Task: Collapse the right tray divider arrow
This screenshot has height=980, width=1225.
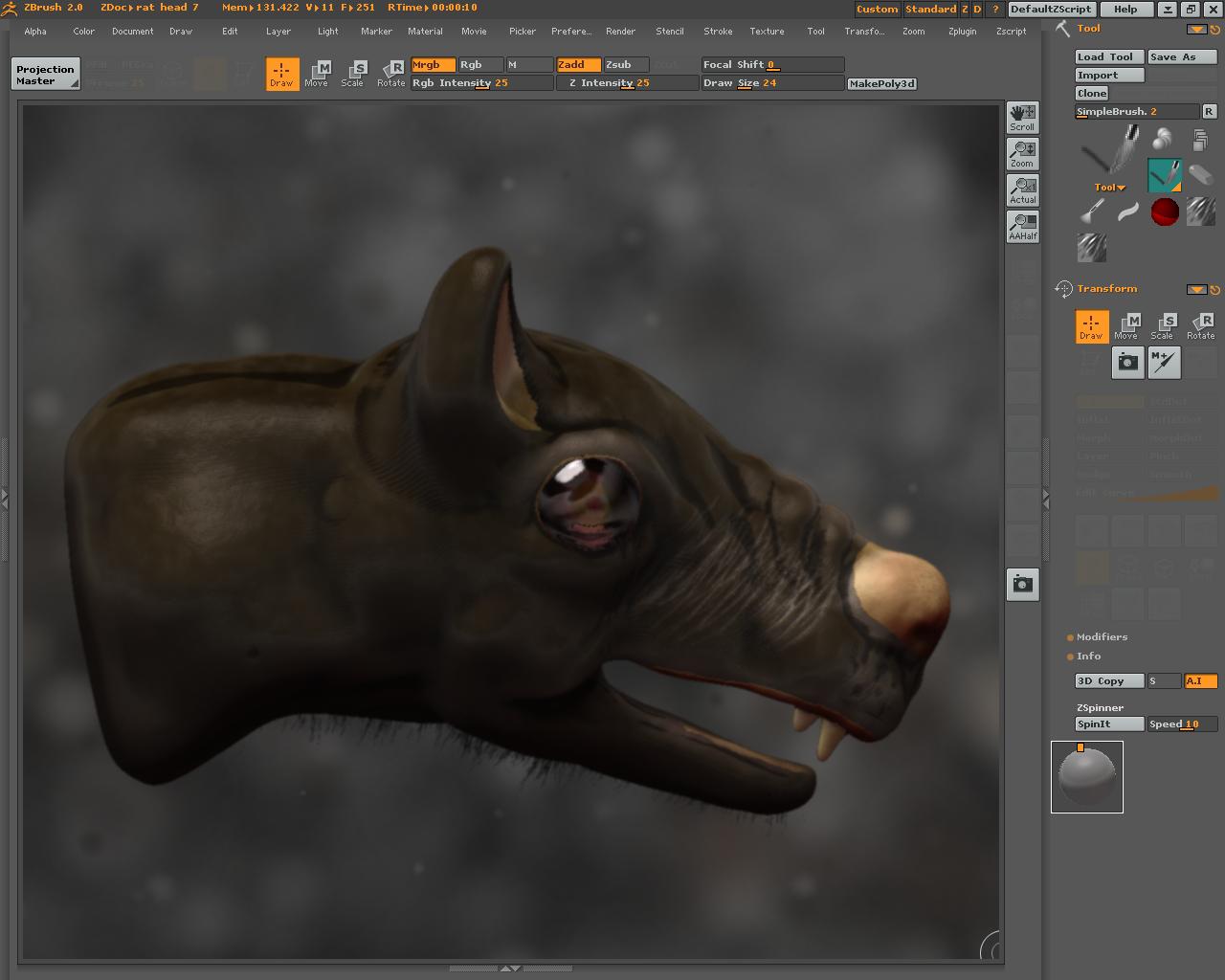Action: point(1045,499)
